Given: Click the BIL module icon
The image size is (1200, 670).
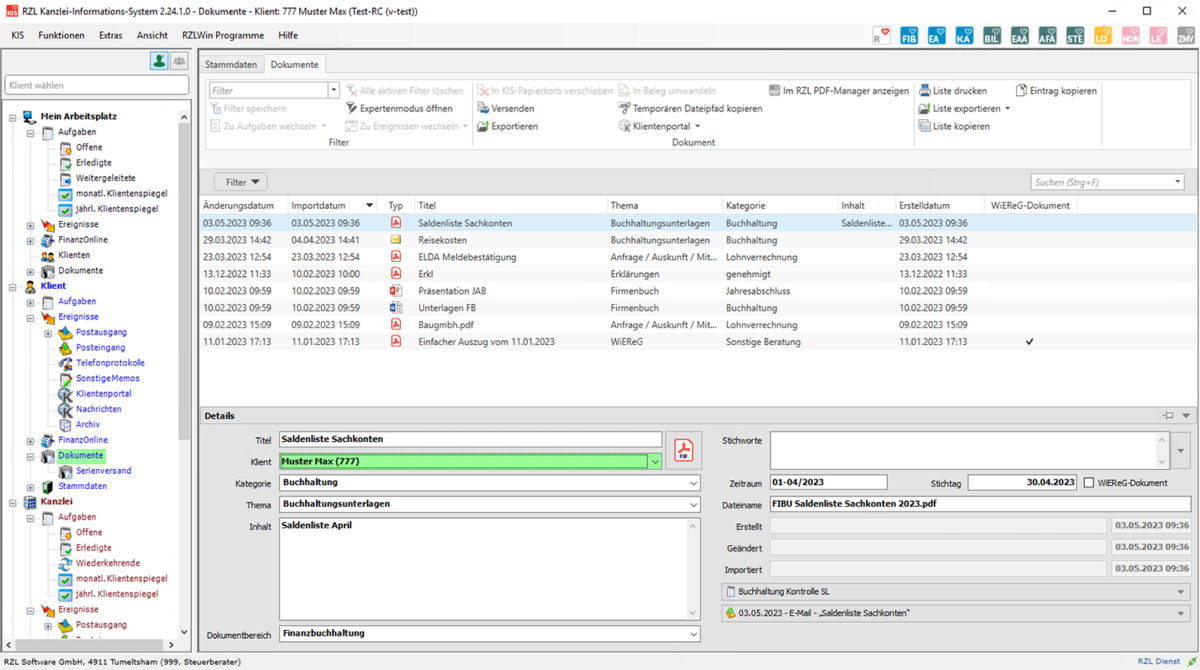Looking at the screenshot, I should pos(992,37).
